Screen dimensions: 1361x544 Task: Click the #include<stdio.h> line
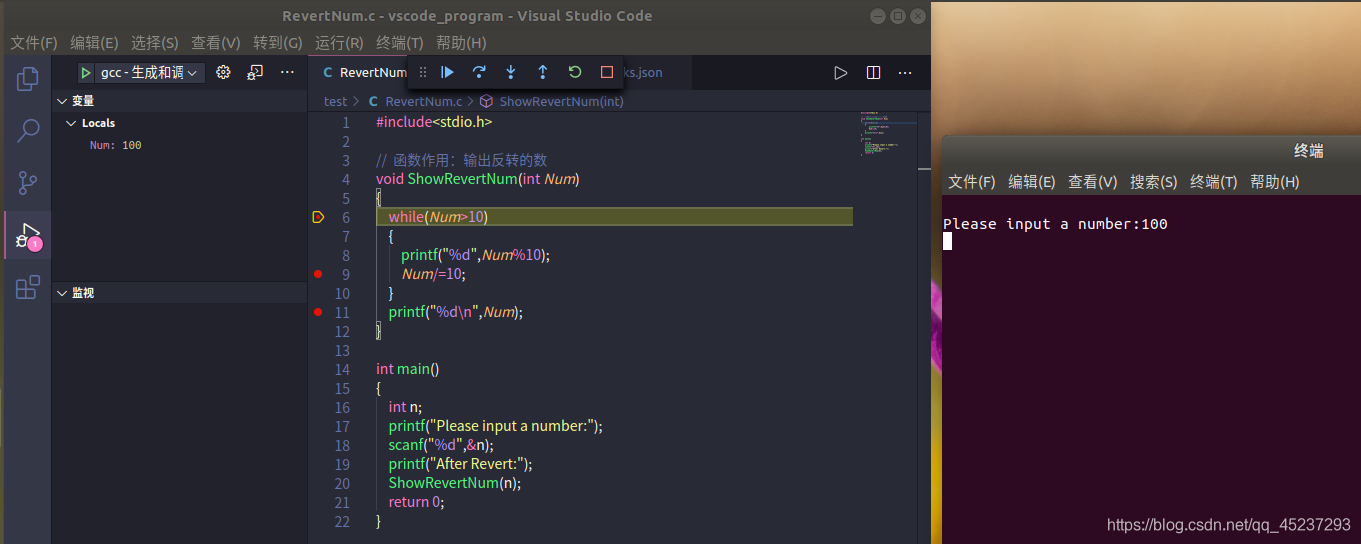[434, 122]
